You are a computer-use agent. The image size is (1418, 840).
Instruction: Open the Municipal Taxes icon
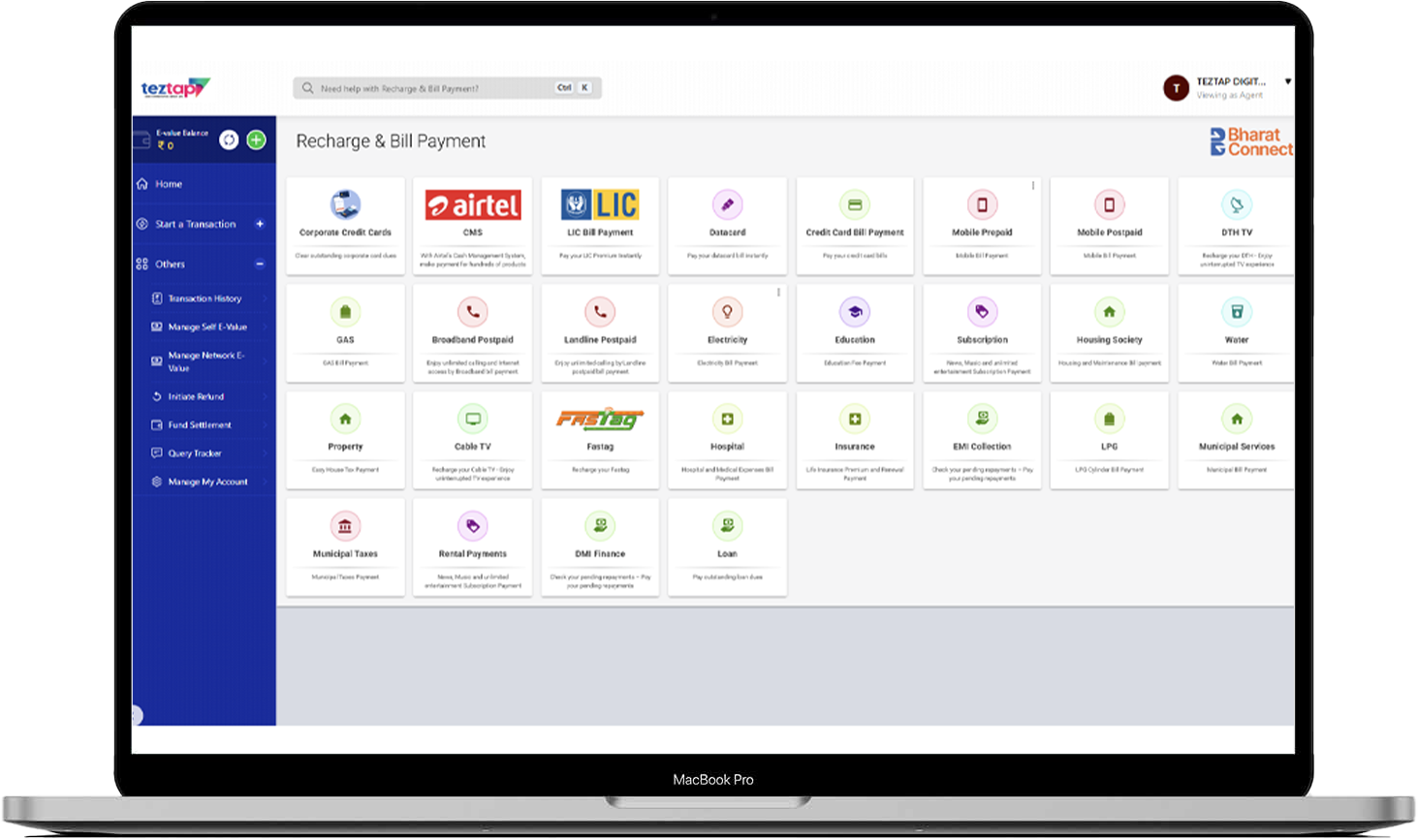pyautogui.click(x=345, y=526)
